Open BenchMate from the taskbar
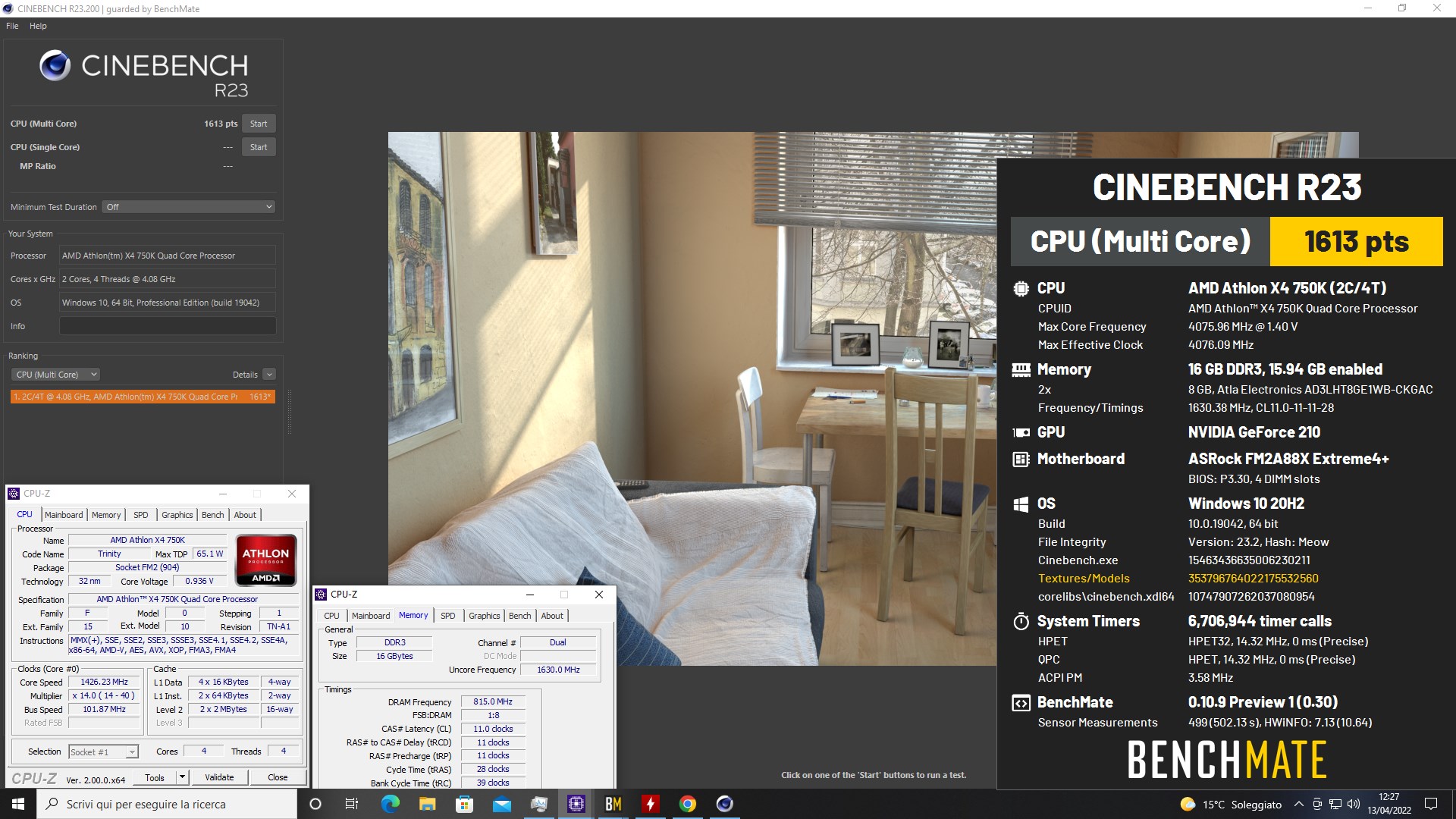 (613, 804)
